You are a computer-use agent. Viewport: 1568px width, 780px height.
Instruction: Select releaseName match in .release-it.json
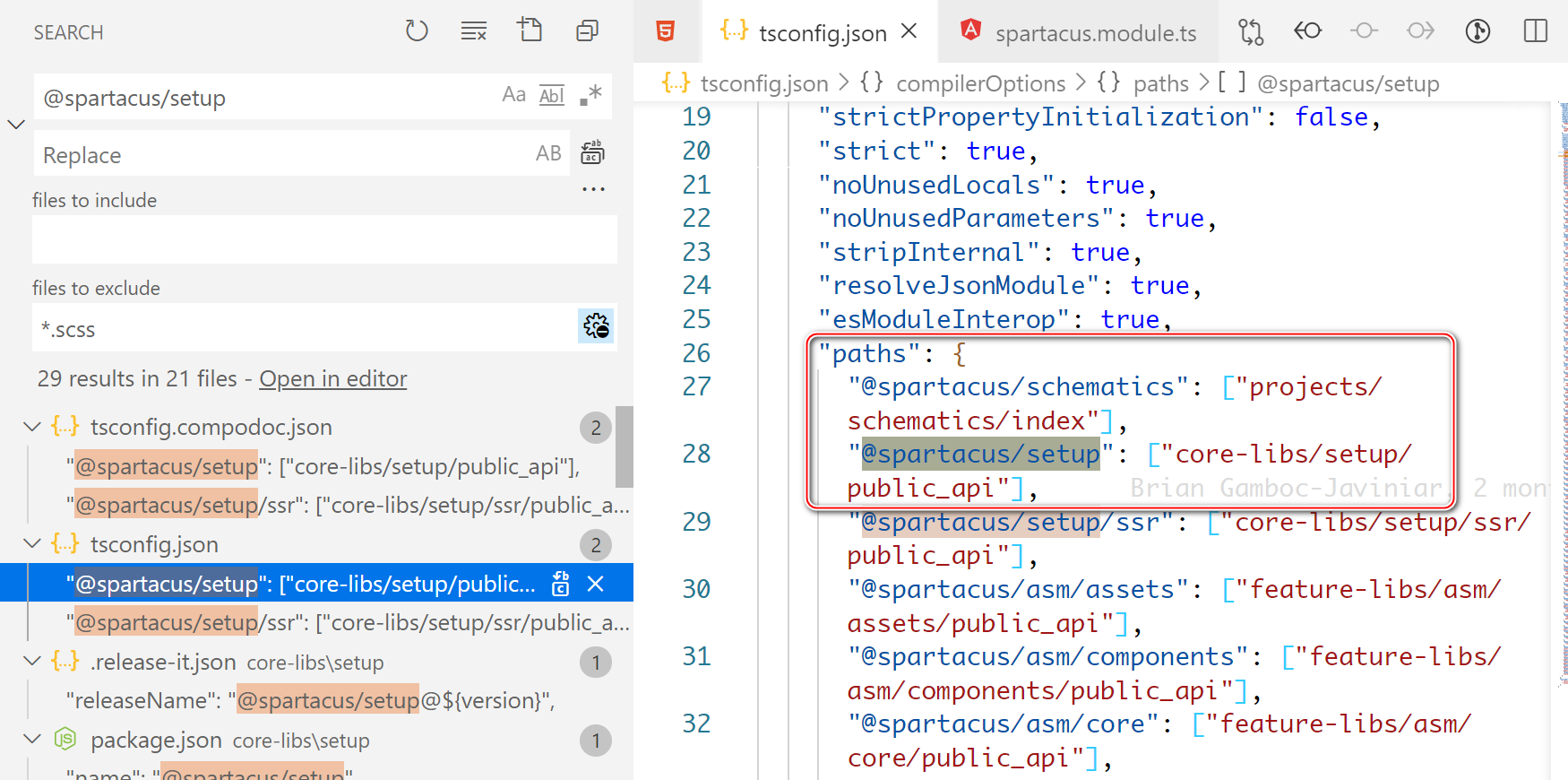click(x=311, y=700)
